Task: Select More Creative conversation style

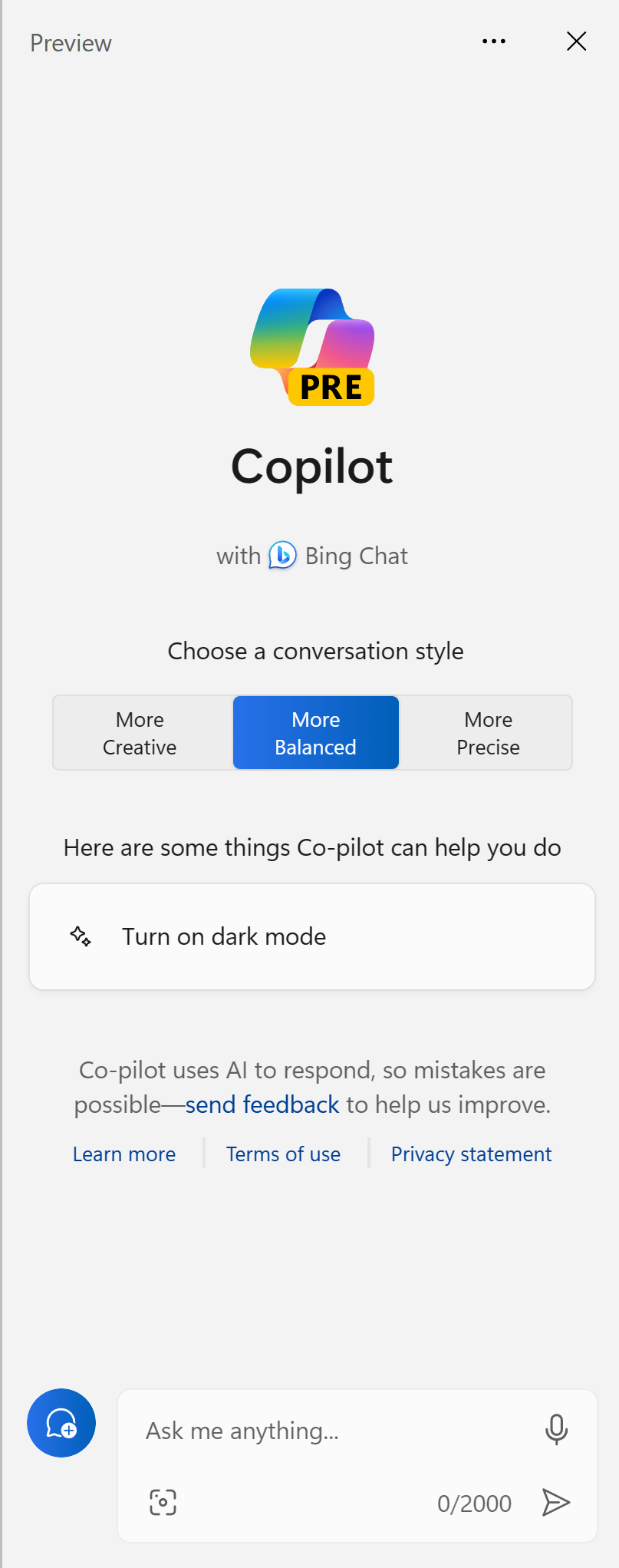Action: (140, 733)
